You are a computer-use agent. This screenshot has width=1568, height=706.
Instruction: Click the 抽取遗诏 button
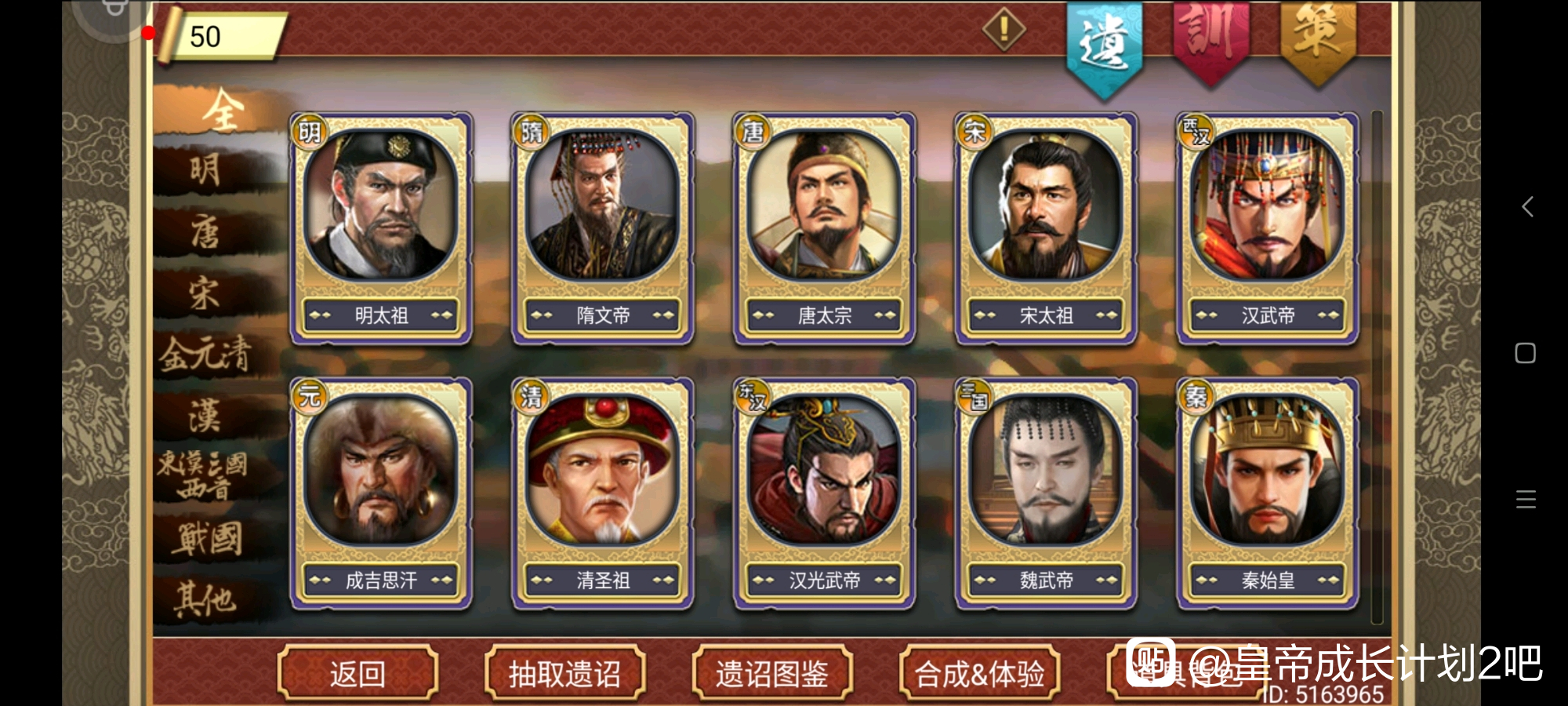pyautogui.click(x=564, y=673)
